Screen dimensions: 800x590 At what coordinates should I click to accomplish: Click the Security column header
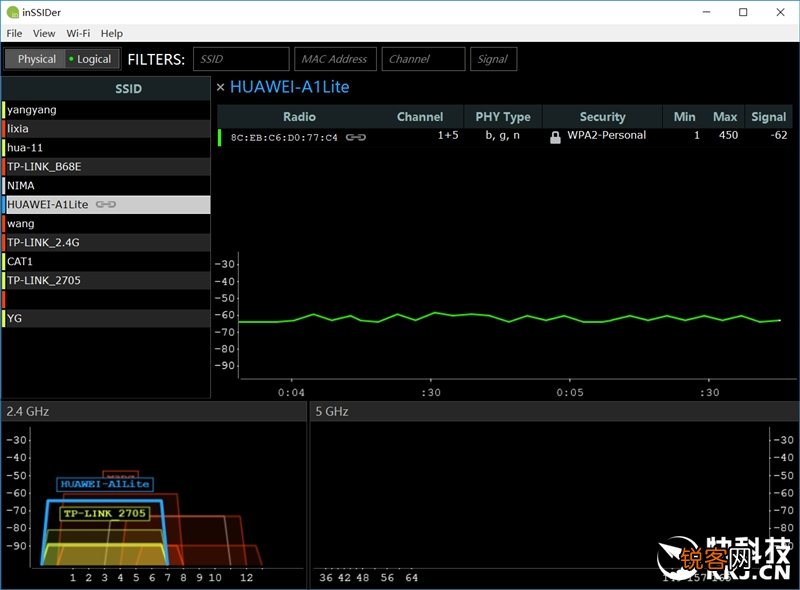click(603, 117)
